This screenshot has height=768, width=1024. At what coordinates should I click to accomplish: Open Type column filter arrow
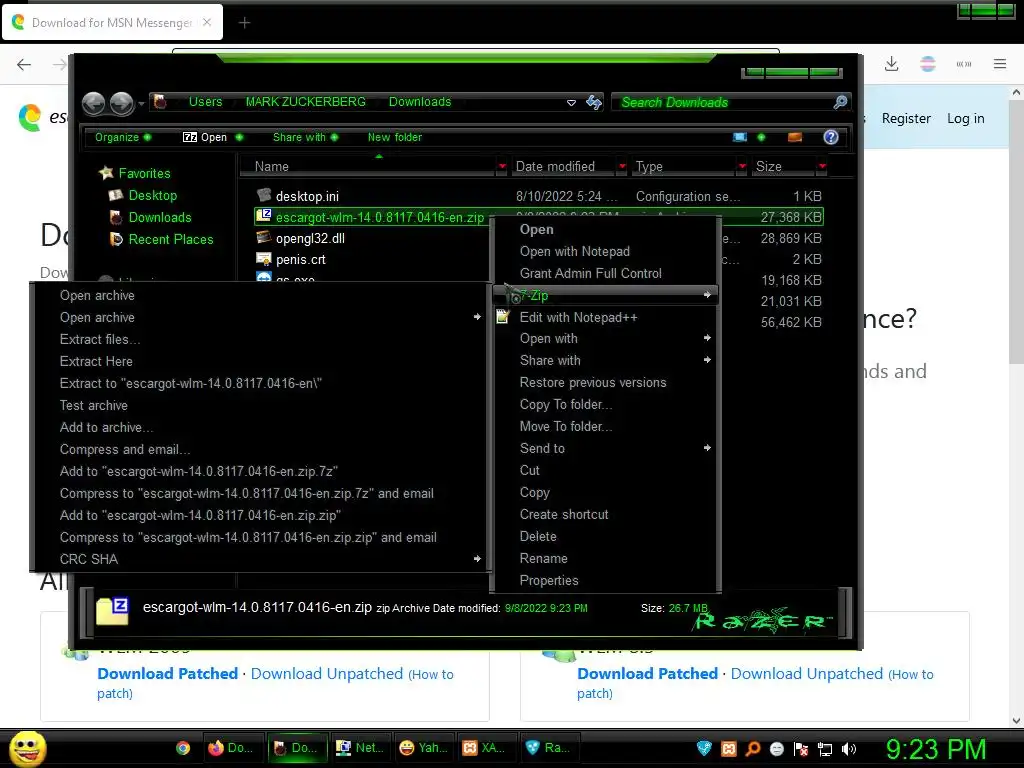pos(742,167)
